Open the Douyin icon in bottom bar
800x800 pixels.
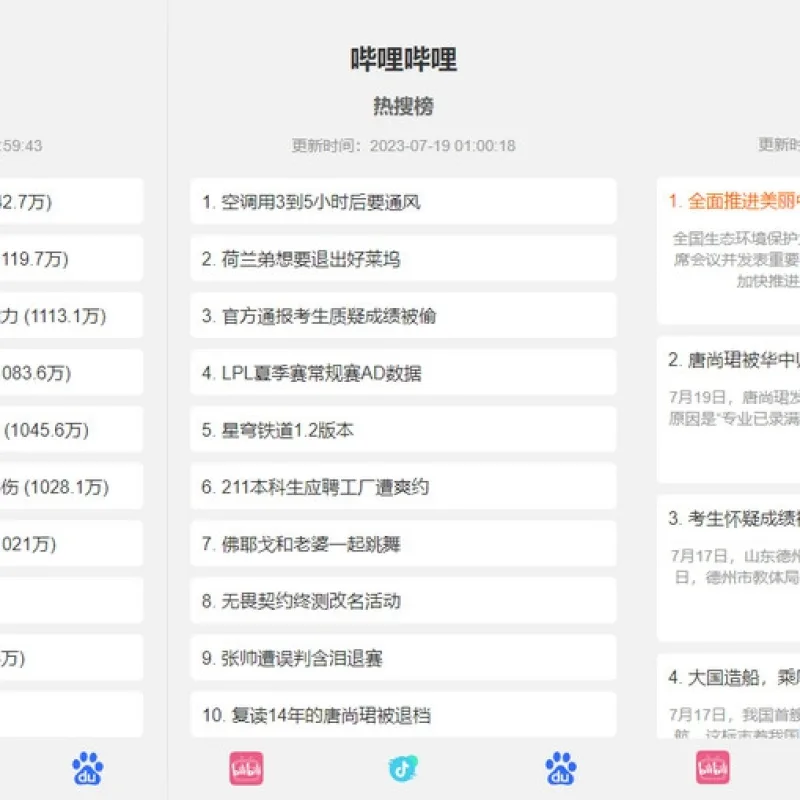click(x=403, y=768)
